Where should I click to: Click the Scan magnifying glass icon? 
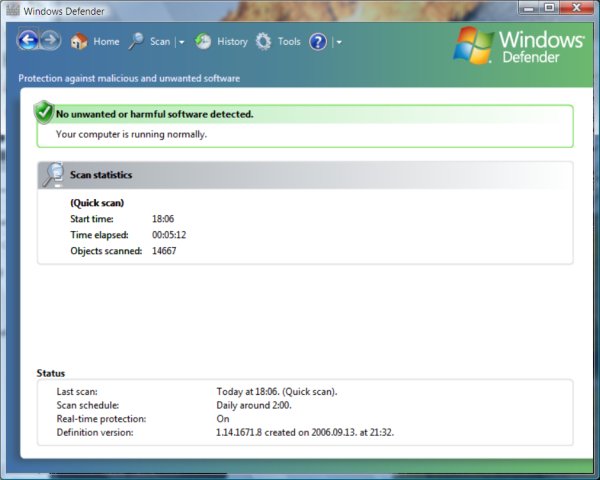136,42
